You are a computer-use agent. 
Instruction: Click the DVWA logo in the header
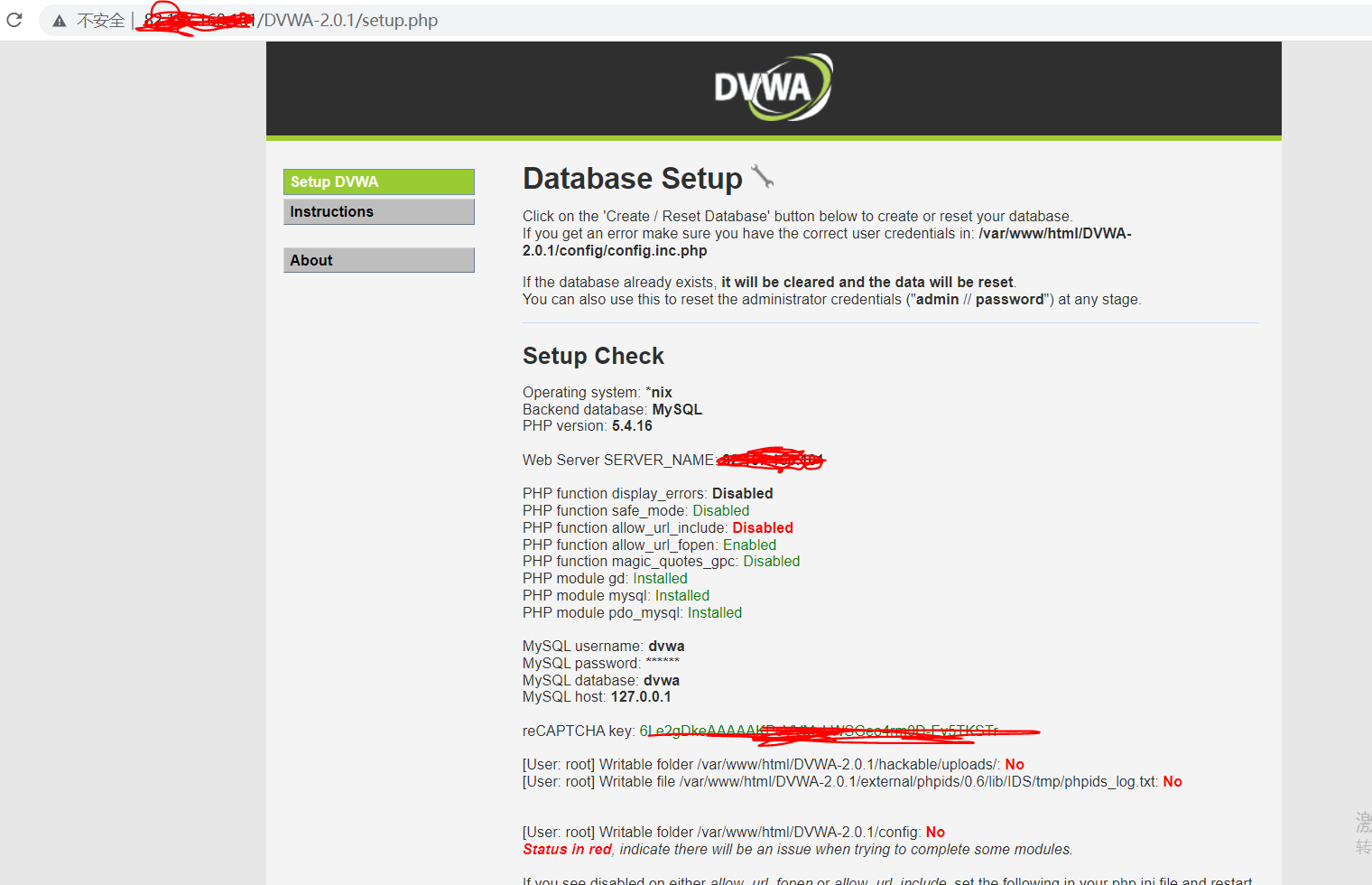[773, 88]
